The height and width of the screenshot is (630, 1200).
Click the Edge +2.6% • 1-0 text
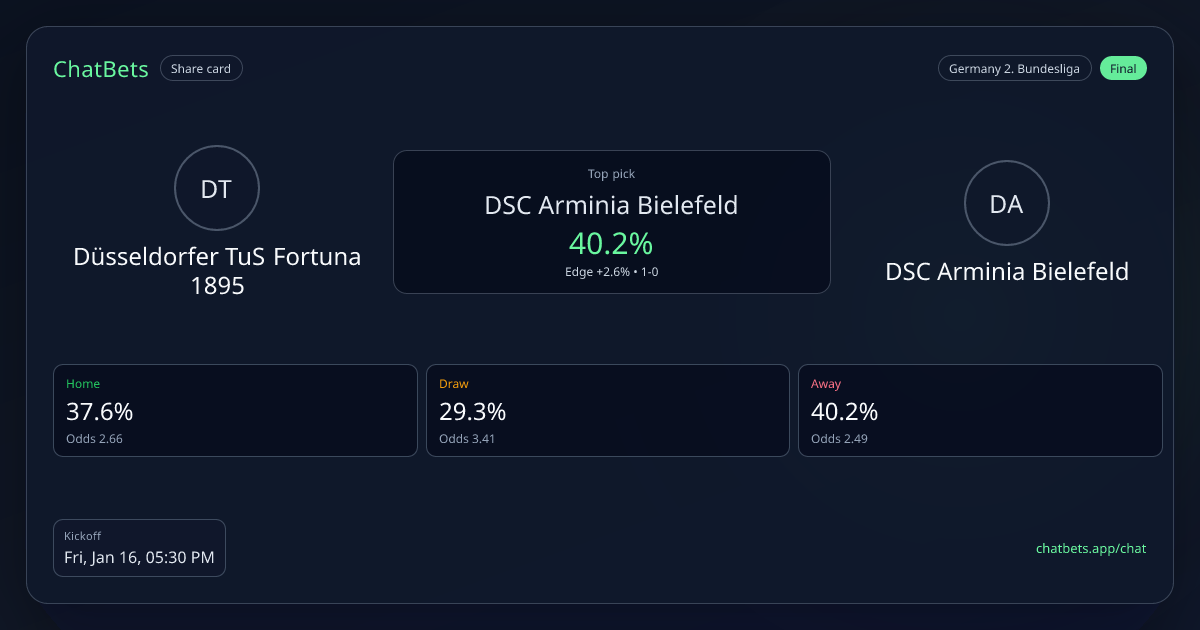[x=611, y=272]
